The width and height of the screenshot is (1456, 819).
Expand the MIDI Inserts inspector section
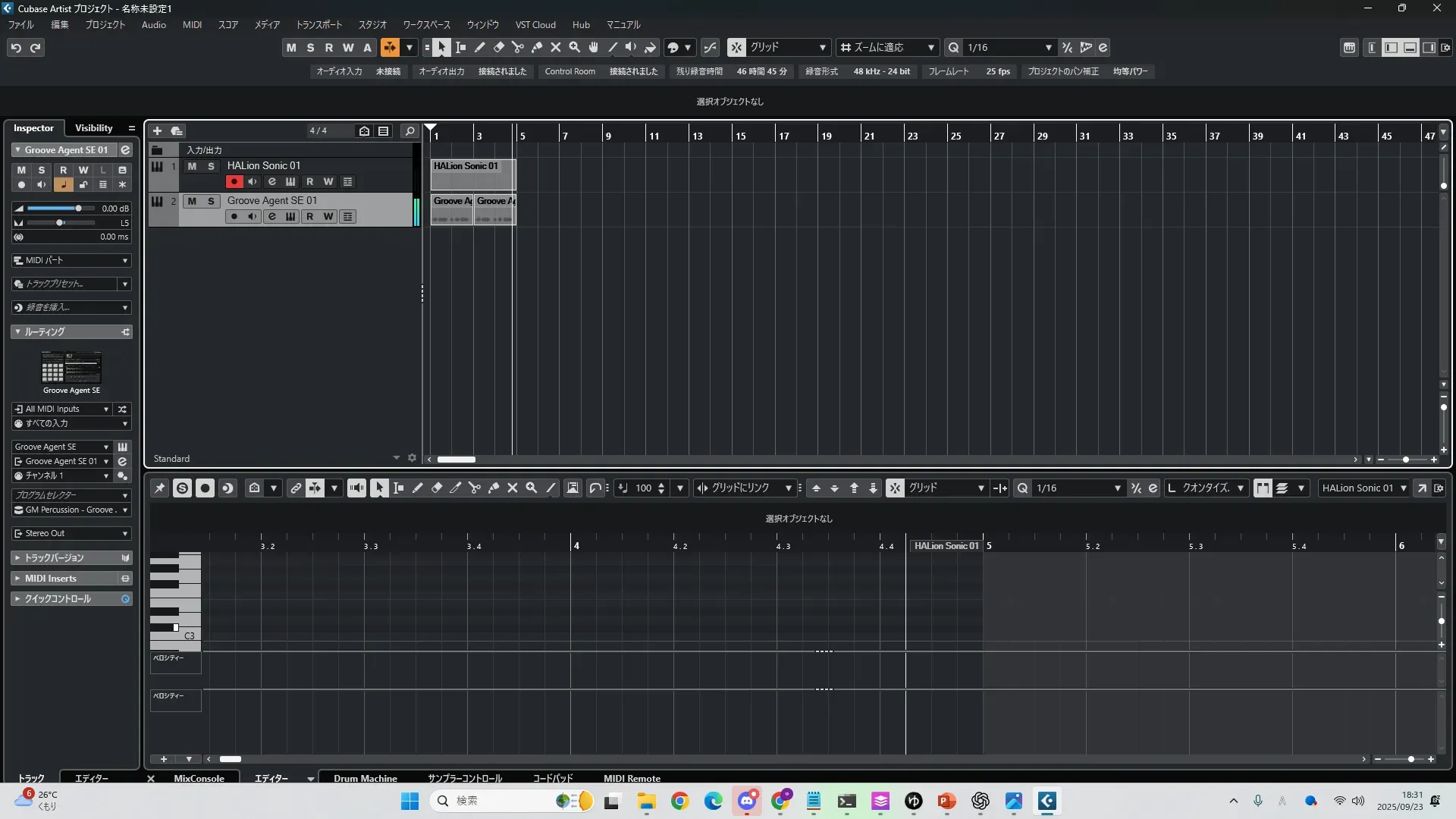pos(51,579)
